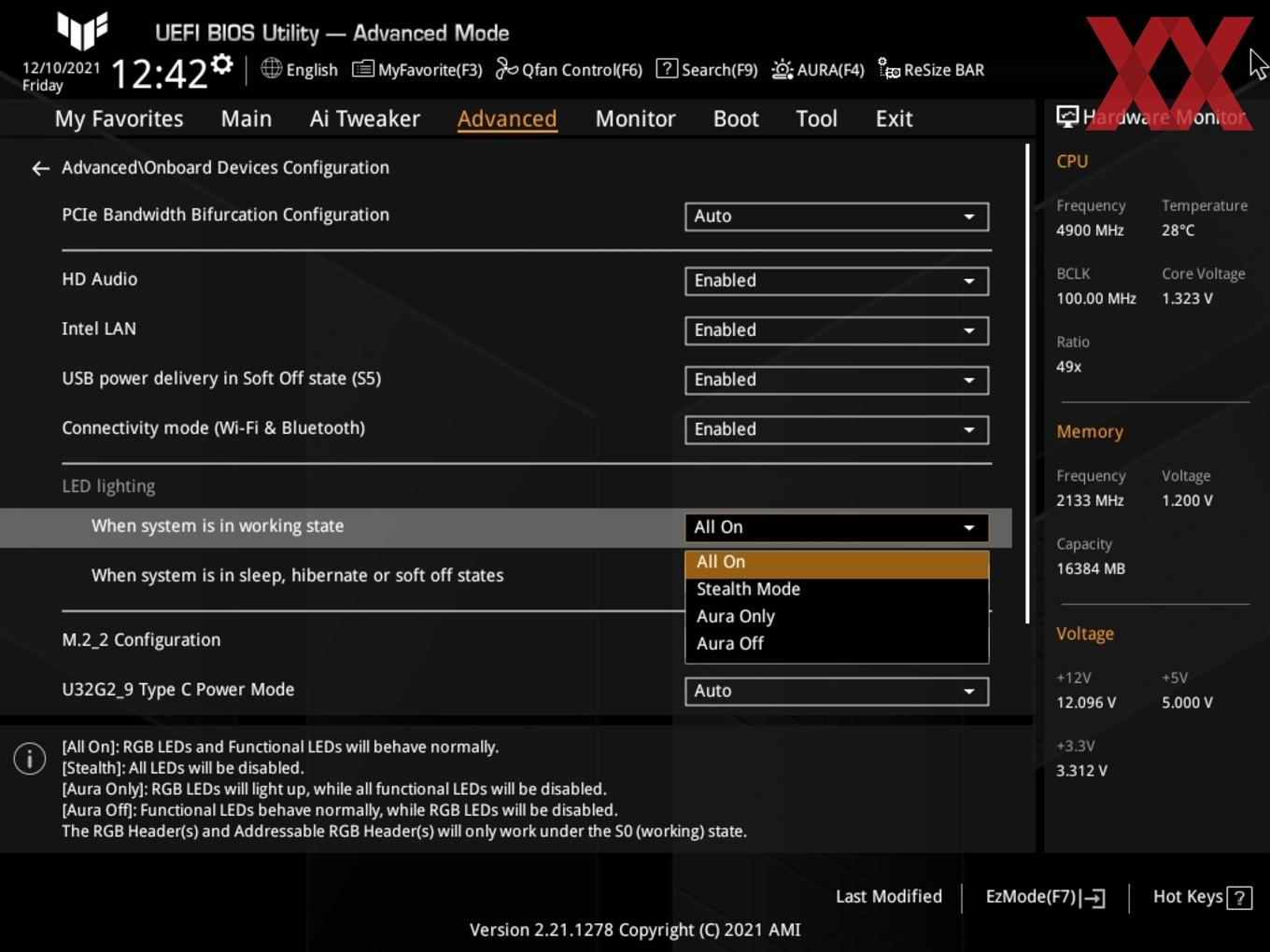Switch to EzMode(F7)
This screenshot has height=952, width=1270.
coord(1046,897)
